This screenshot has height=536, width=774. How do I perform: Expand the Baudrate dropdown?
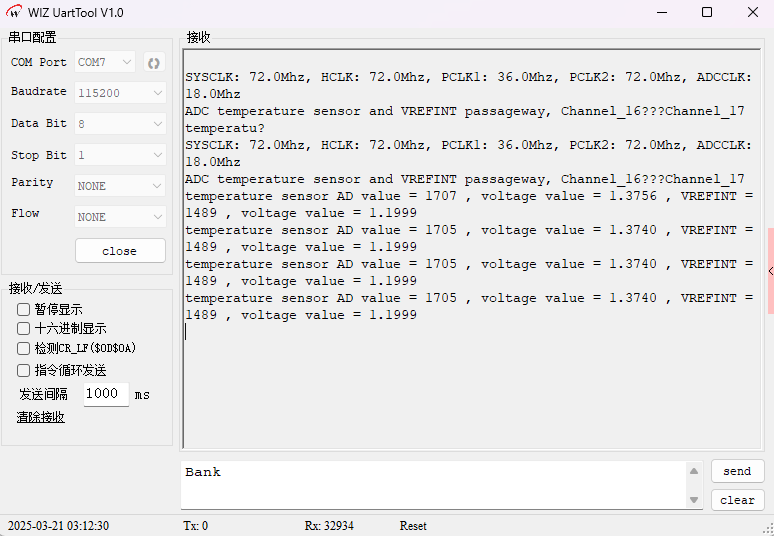click(x=120, y=92)
